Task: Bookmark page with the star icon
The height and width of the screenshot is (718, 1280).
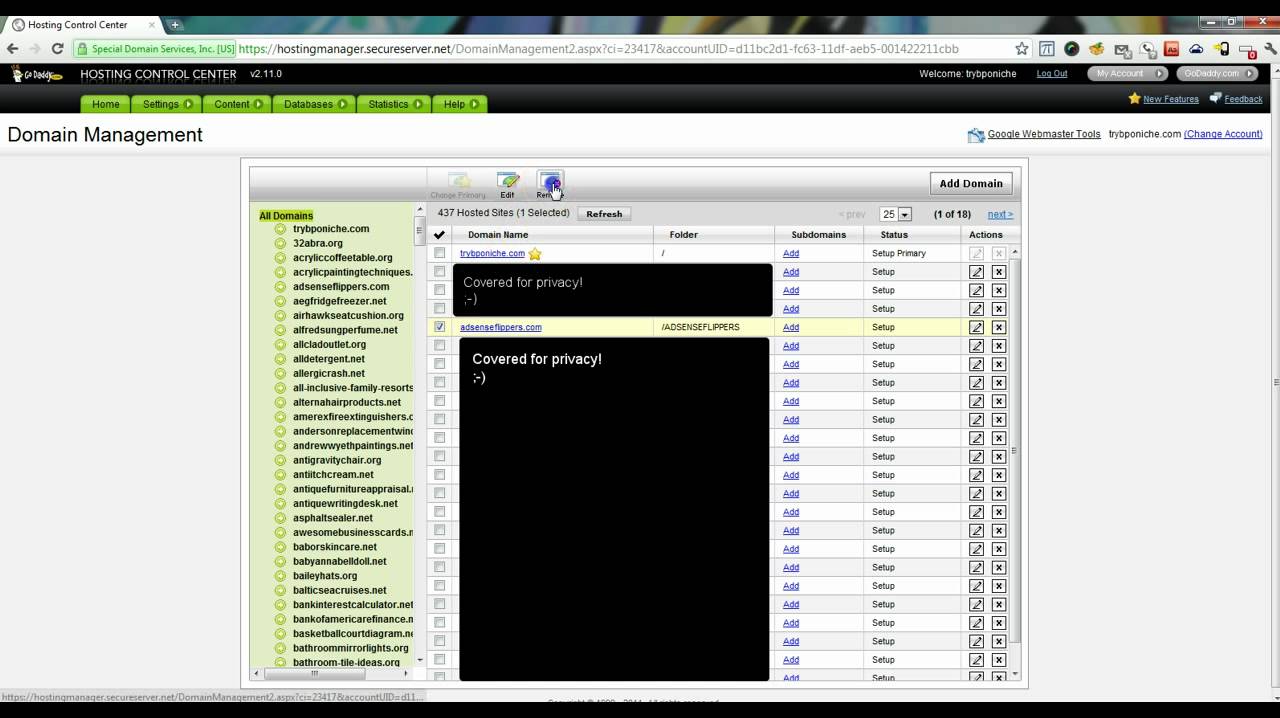Action: pyautogui.click(x=1021, y=48)
